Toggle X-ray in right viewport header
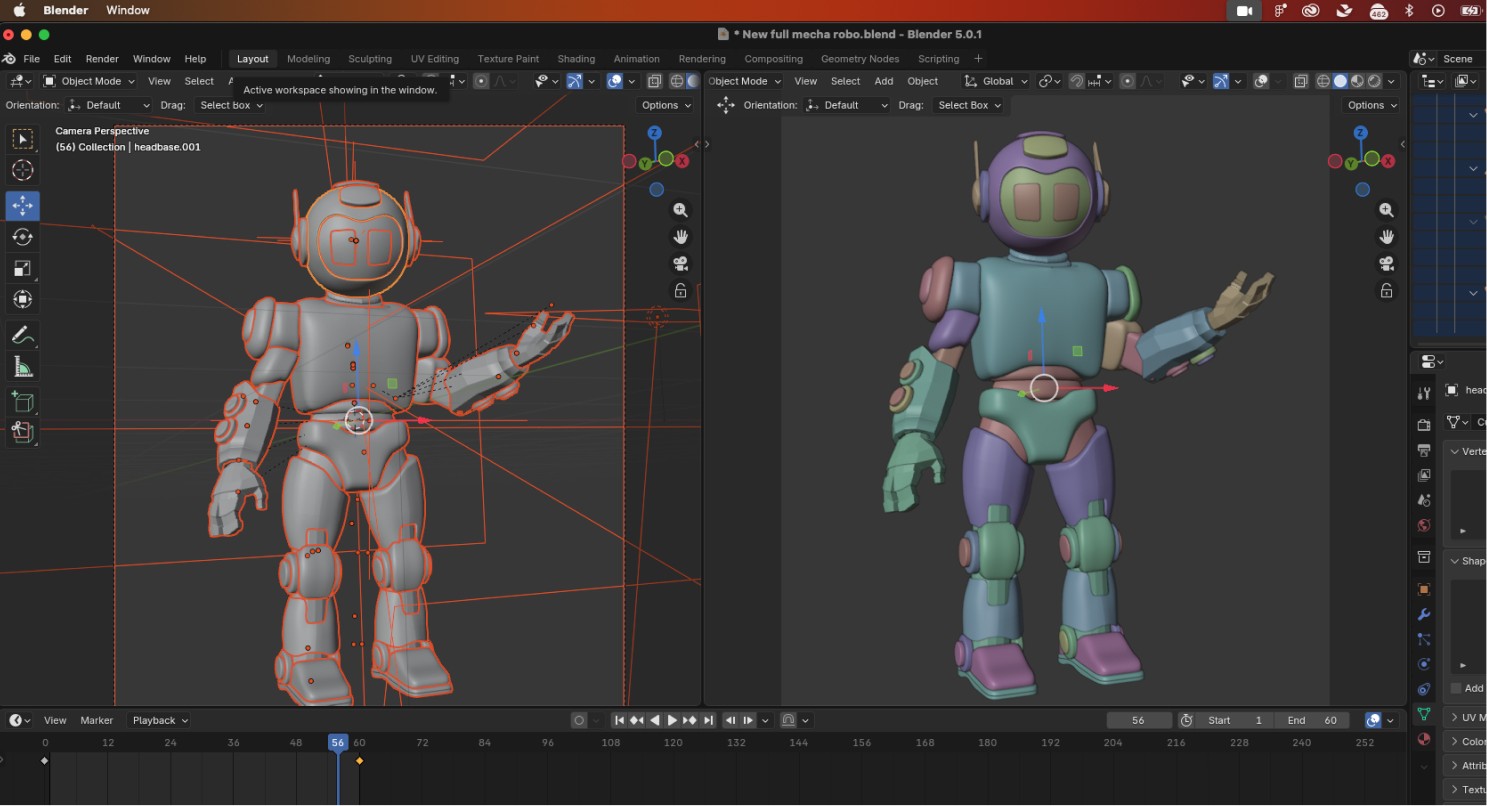This screenshot has width=1487, height=806. click(x=1300, y=81)
